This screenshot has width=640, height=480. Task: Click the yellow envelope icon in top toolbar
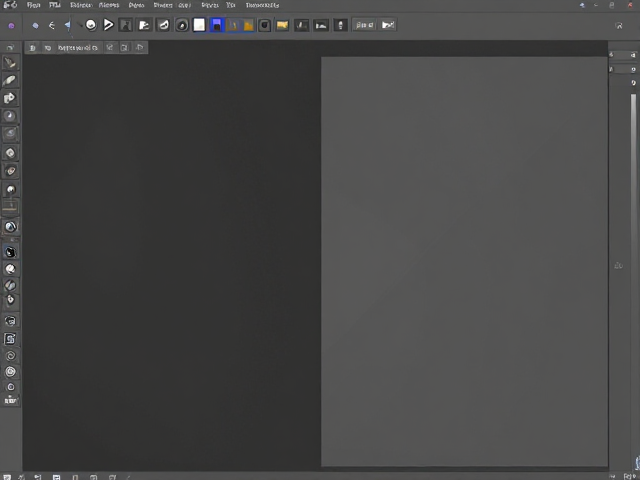pos(282,25)
